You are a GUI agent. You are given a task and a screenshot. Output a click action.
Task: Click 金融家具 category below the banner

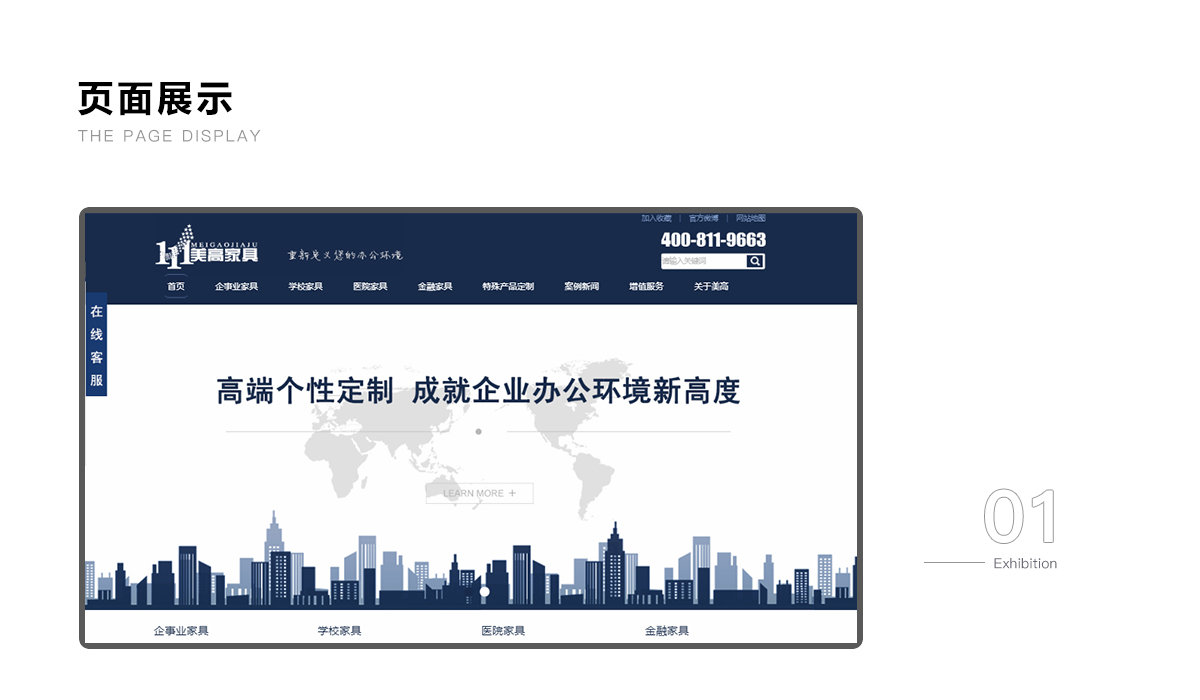(667, 631)
